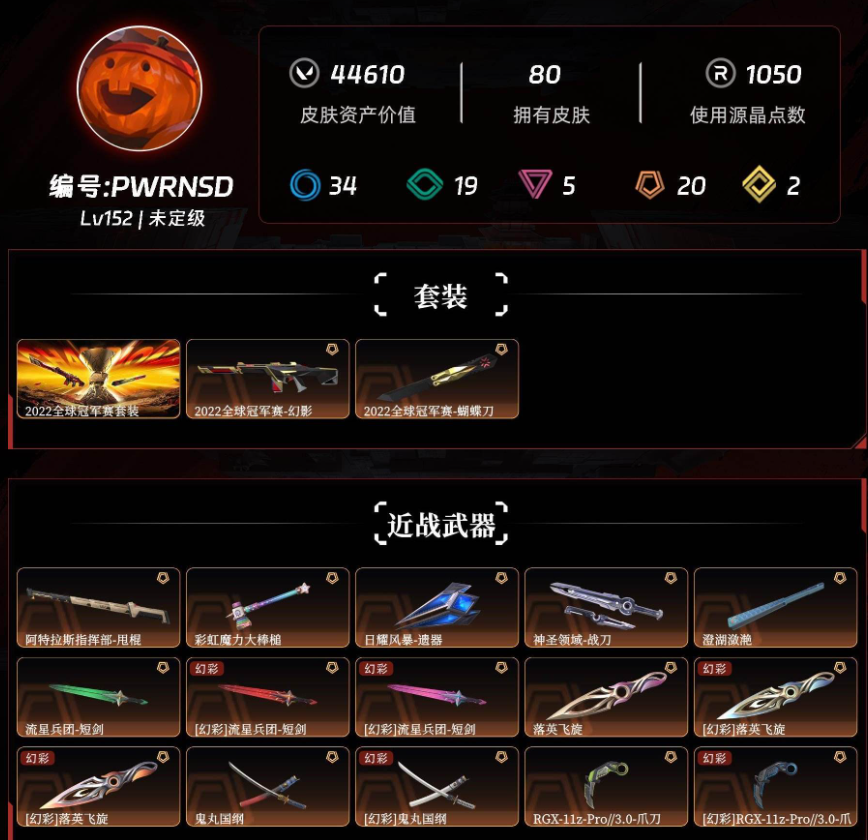Select the green 流星兵团-短剑 card

point(99,697)
